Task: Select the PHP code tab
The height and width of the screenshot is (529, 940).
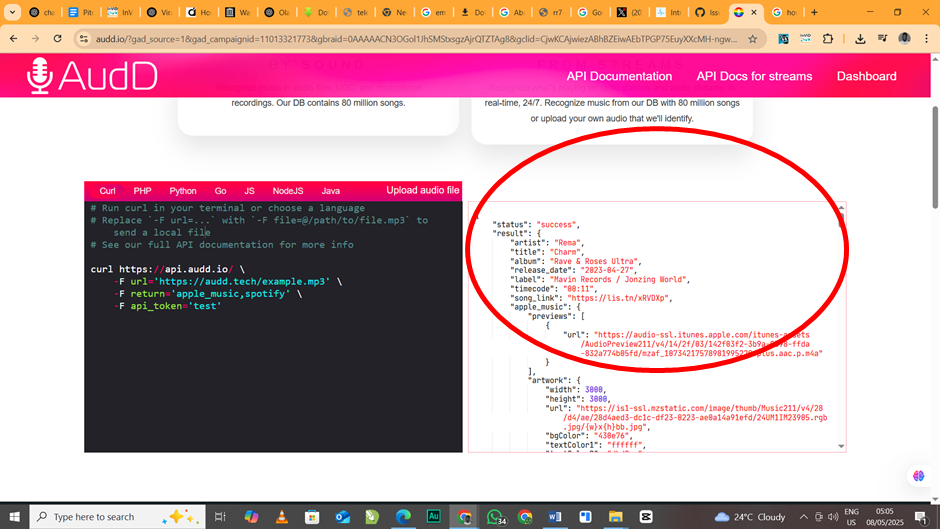Action: pyautogui.click(x=142, y=191)
